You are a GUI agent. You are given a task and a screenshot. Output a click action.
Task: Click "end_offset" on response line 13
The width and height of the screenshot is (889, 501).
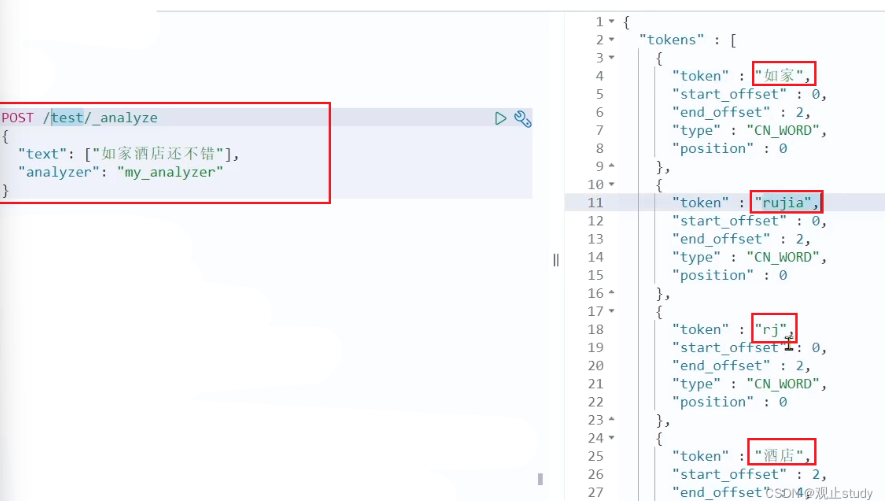pos(721,239)
